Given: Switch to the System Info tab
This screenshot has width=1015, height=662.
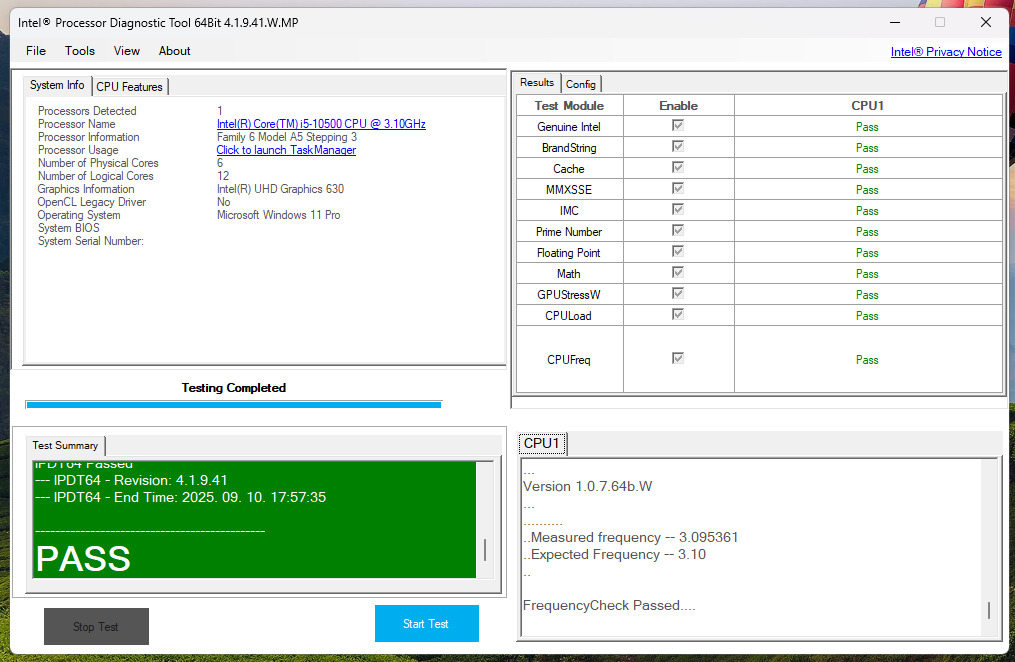Looking at the screenshot, I should click(57, 85).
